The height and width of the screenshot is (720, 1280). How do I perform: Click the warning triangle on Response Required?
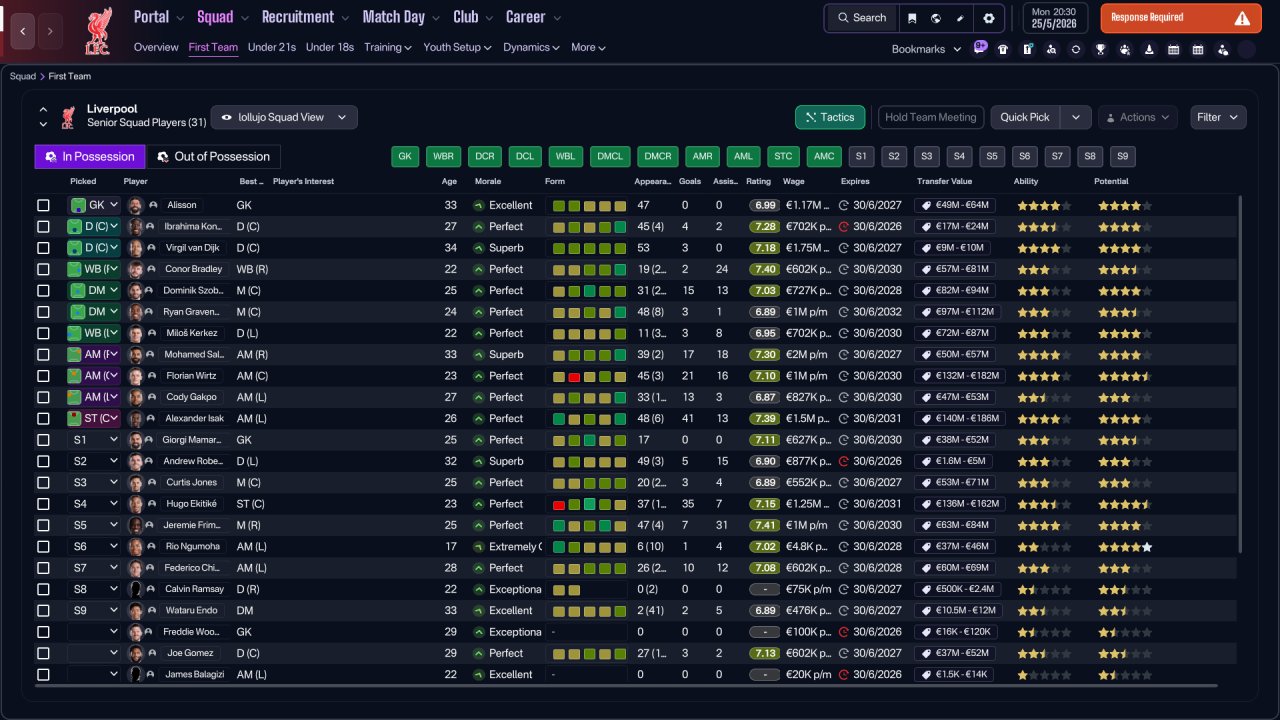(1242, 18)
